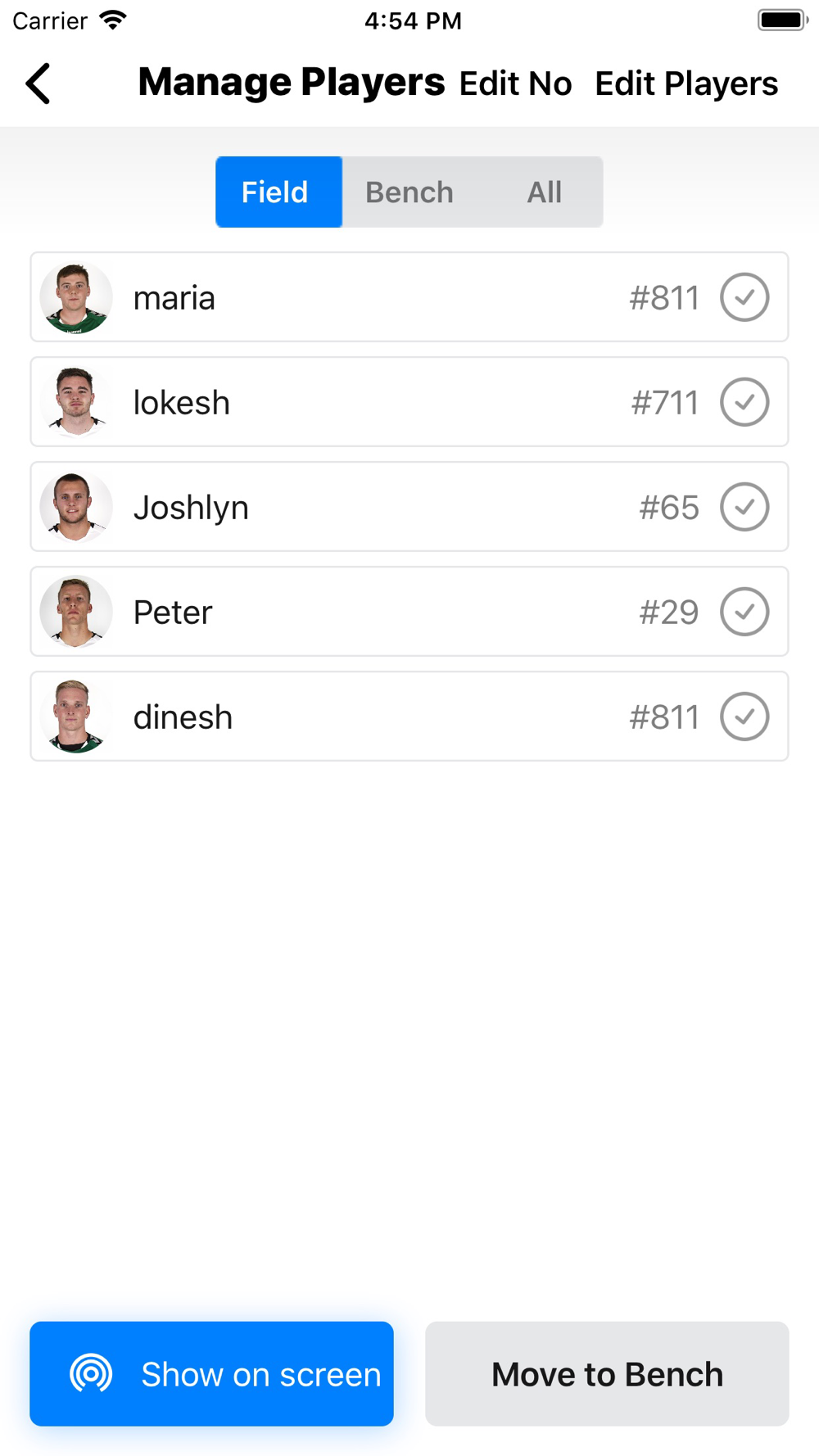Image resolution: width=819 pixels, height=1456 pixels.
Task: Open the Peter player row
Action: point(409,612)
